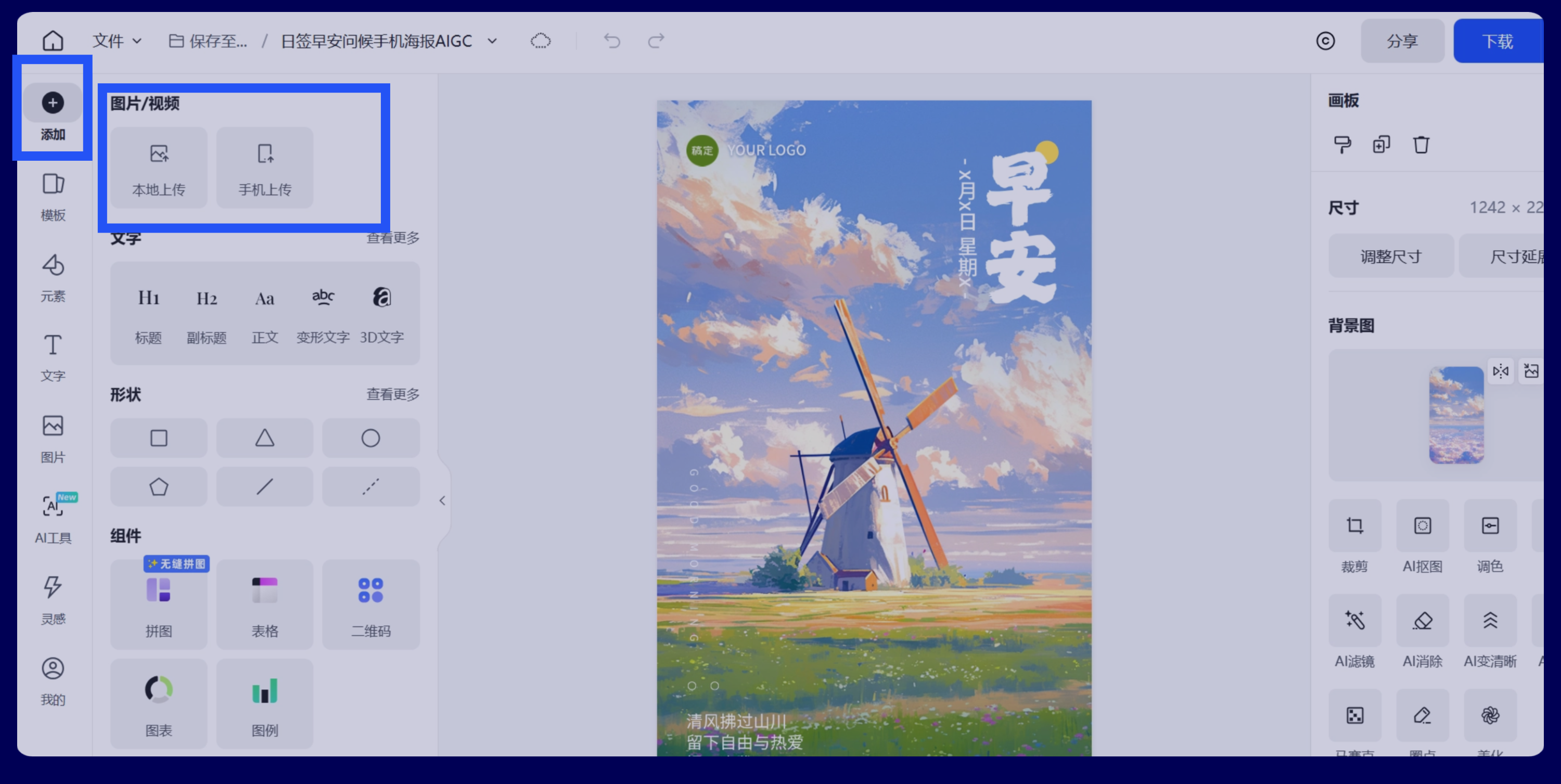This screenshot has height=784, width=1561.
Task: Delete the artboard with trash icon
Action: 1421,145
